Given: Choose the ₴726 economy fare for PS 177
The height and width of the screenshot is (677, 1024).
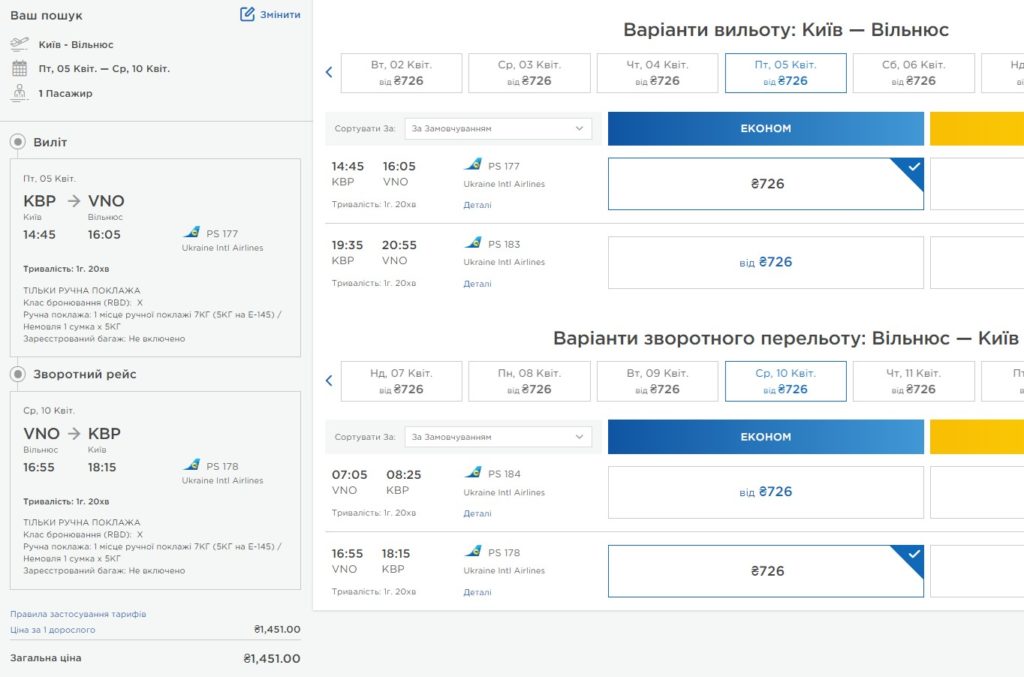Looking at the screenshot, I should pos(766,183).
